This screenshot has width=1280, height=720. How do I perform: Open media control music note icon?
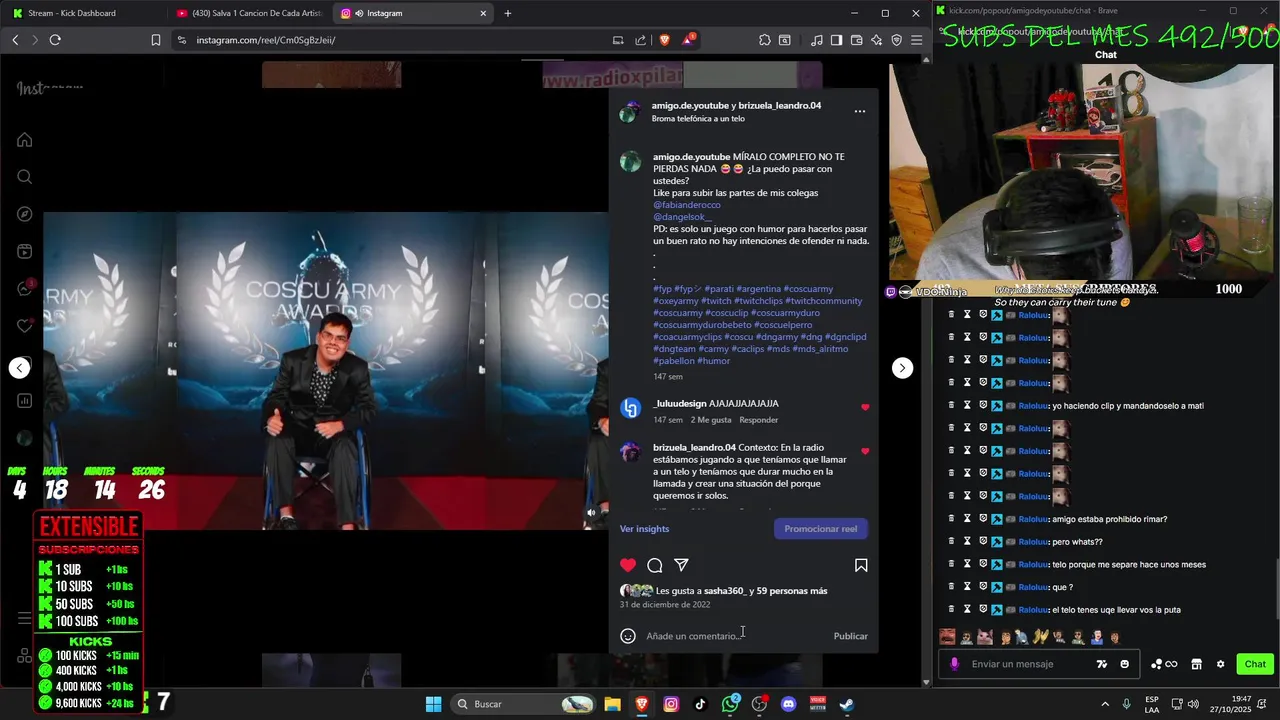pyautogui.click(x=817, y=40)
